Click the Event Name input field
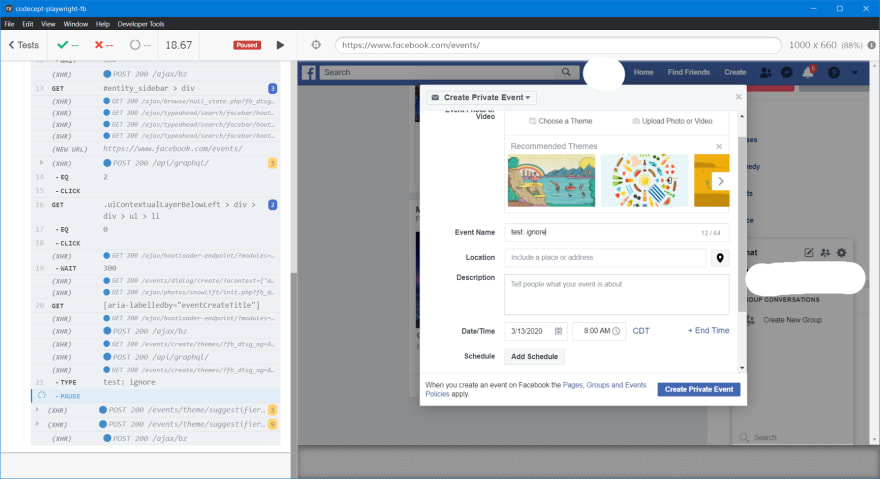The image size is (880, 479). (616, 232)
